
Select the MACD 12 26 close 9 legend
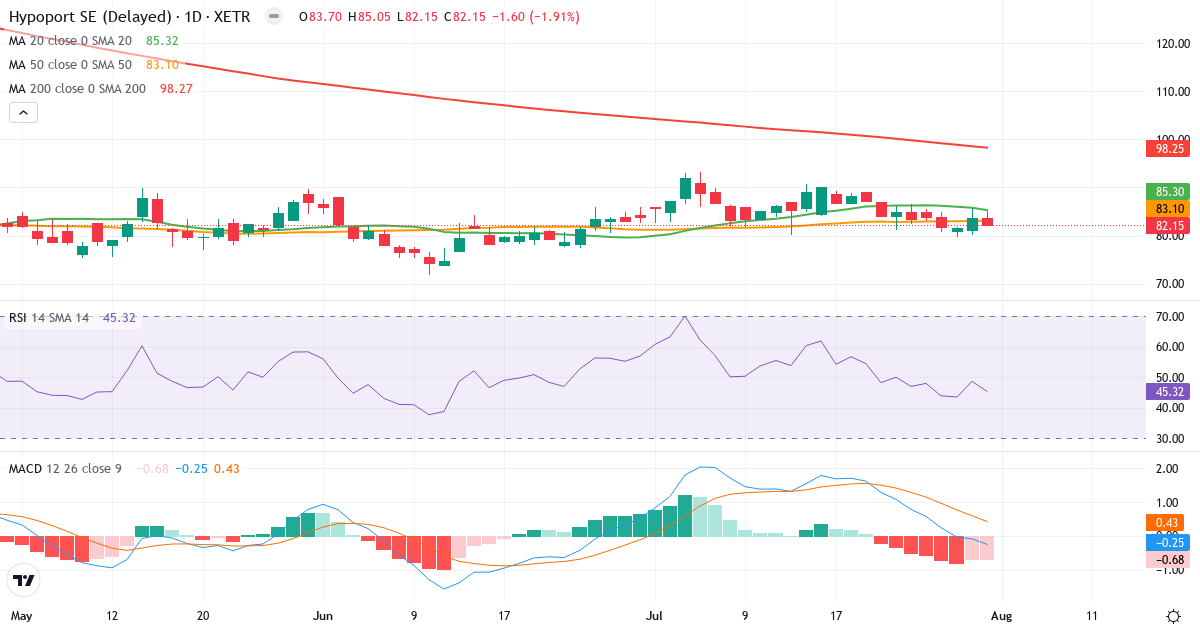point(65,468)
